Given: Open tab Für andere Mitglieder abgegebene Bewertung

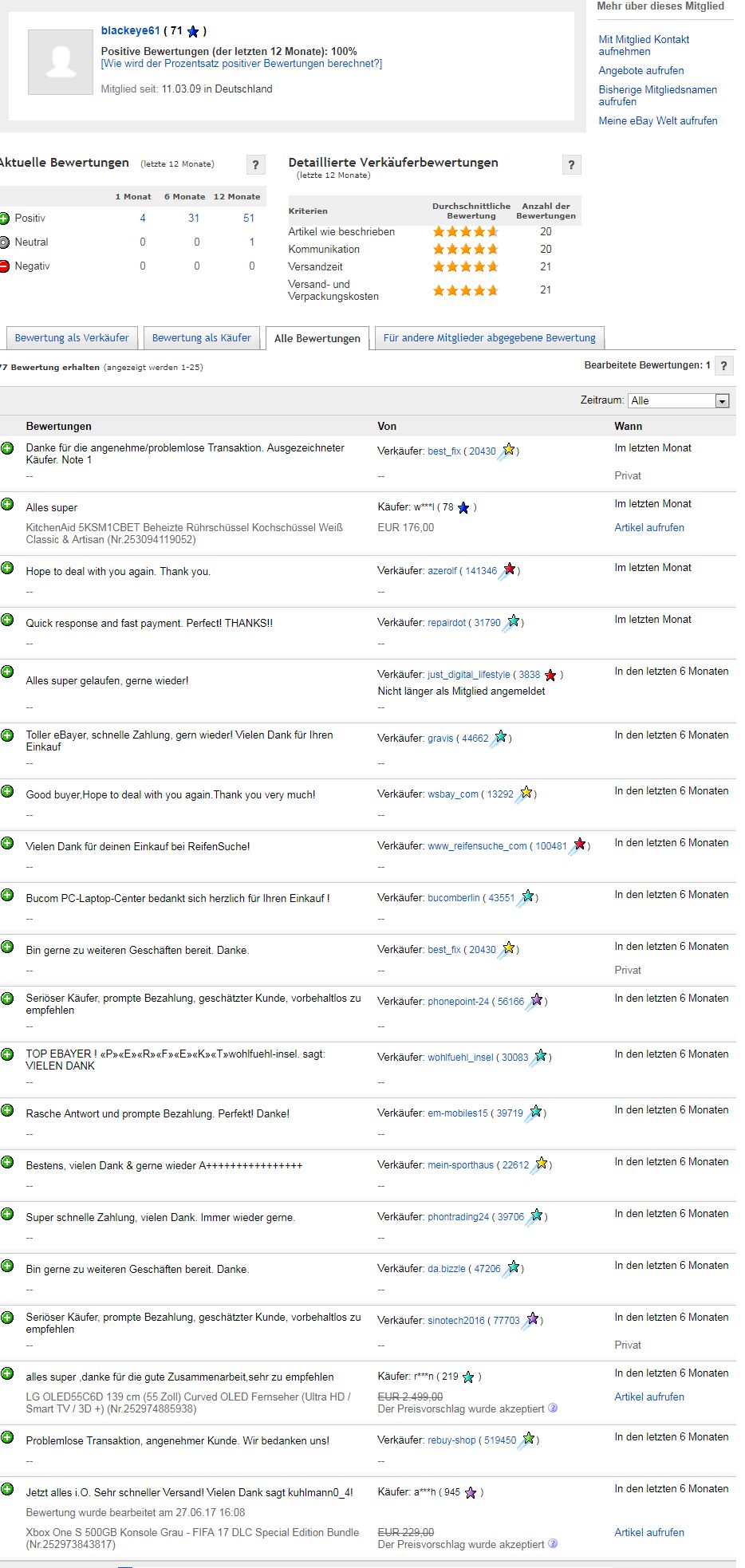Looking at the screenshot, I should (489, 338).
